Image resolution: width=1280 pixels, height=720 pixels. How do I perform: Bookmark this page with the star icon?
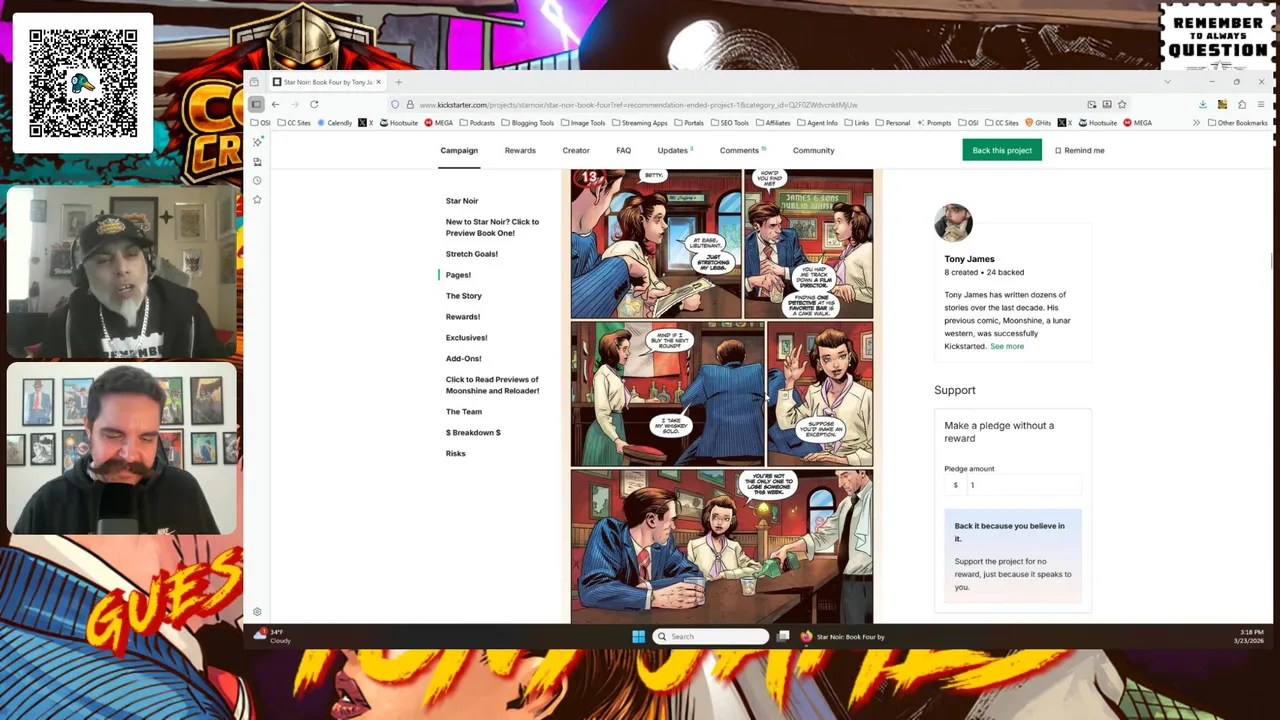(1122, 104)
